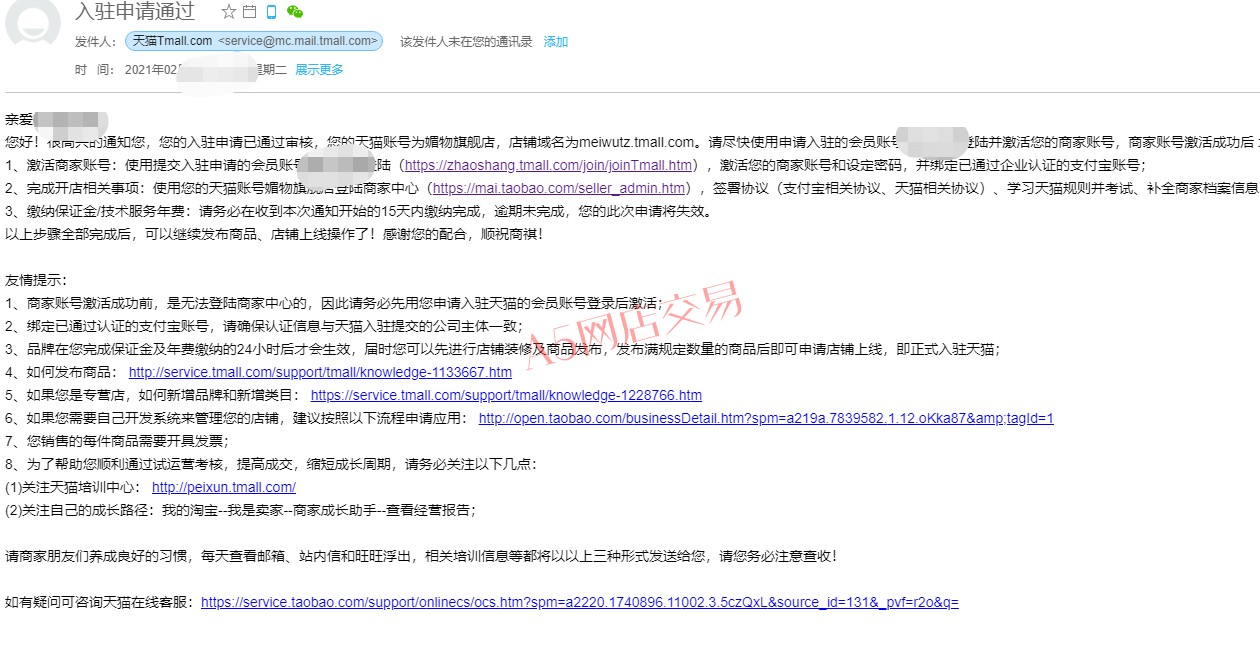This screenshot has height=655, width=1260.
Task: Click the green WeChat icon
Action: [x=294, y=12]
